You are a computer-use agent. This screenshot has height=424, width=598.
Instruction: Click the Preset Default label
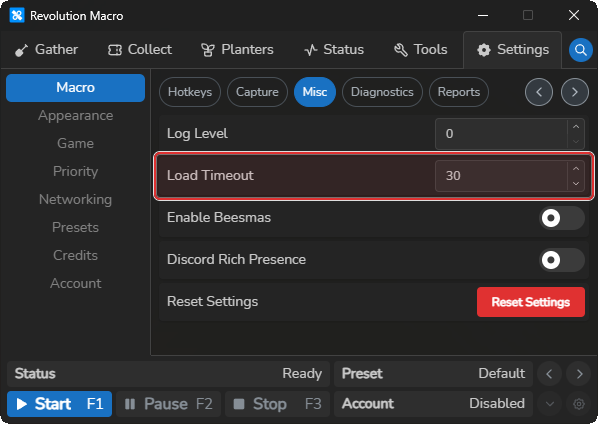(x=433, y=374)
